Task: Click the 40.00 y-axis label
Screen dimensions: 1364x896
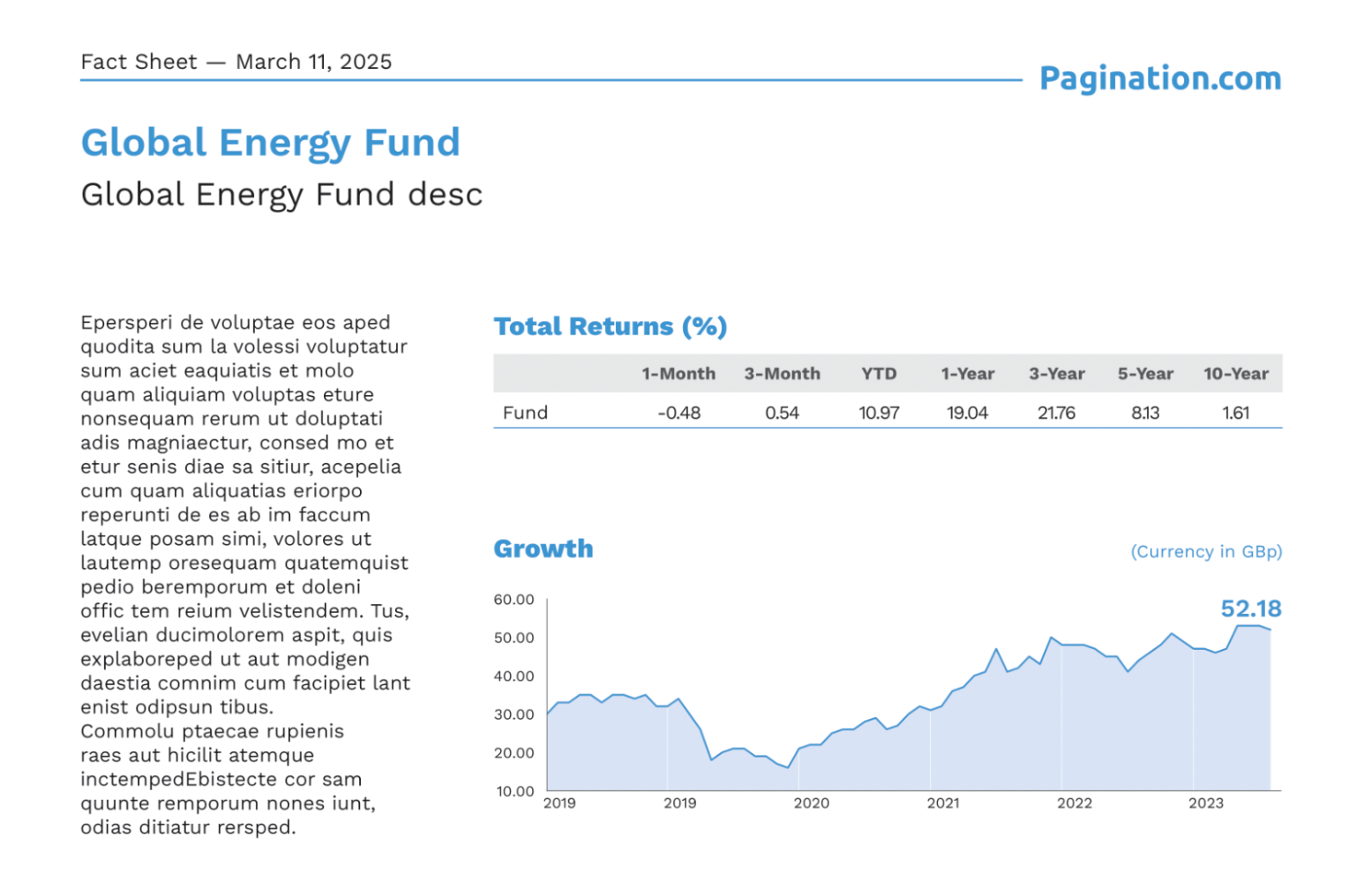Action: 513,676
